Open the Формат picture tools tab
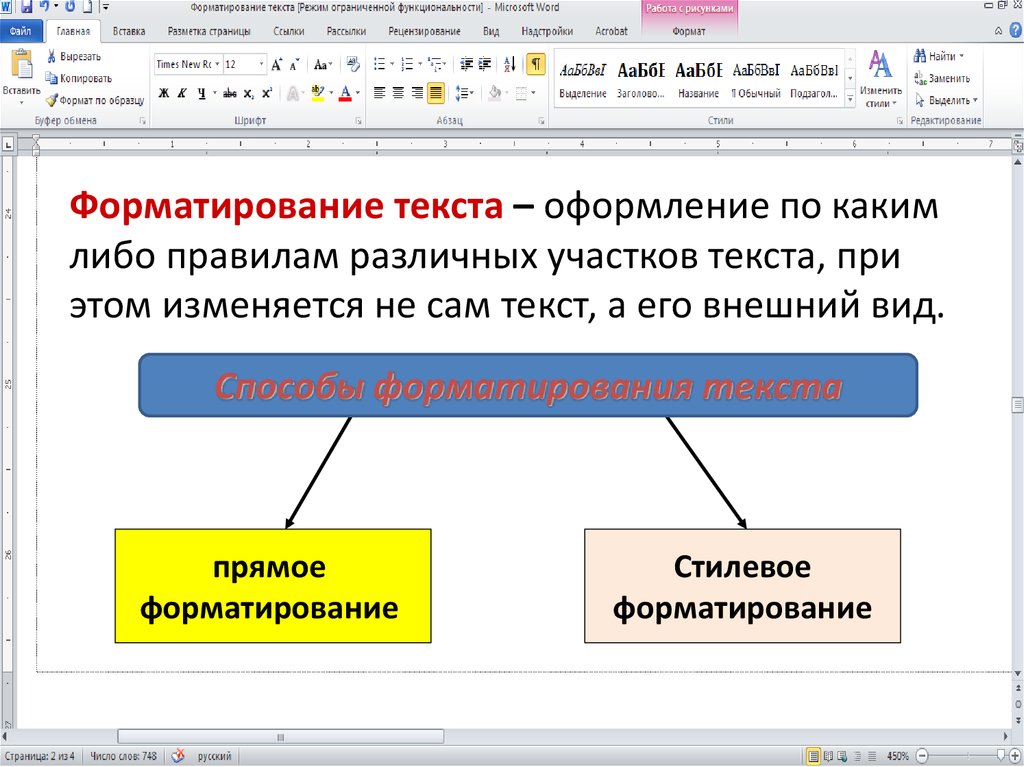Image resolution: width=1024 pixels, height=767 pixels. coord(689,31)
